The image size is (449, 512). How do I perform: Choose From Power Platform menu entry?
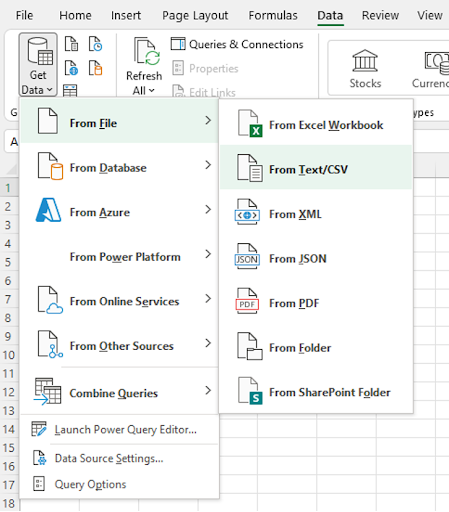click(x=119, y=255)
